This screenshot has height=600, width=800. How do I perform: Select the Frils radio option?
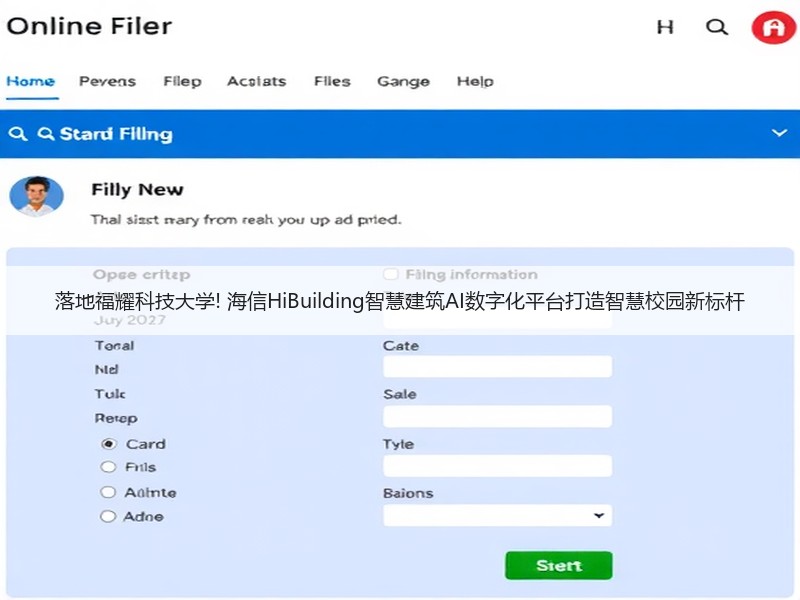click(x=108, y=467)
